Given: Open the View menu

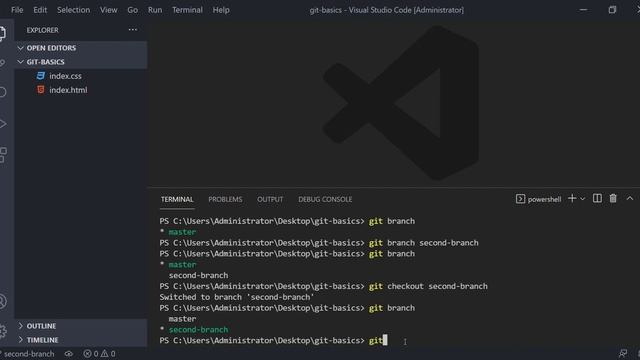Looking at the screenshot, I should tap(109, 10).
